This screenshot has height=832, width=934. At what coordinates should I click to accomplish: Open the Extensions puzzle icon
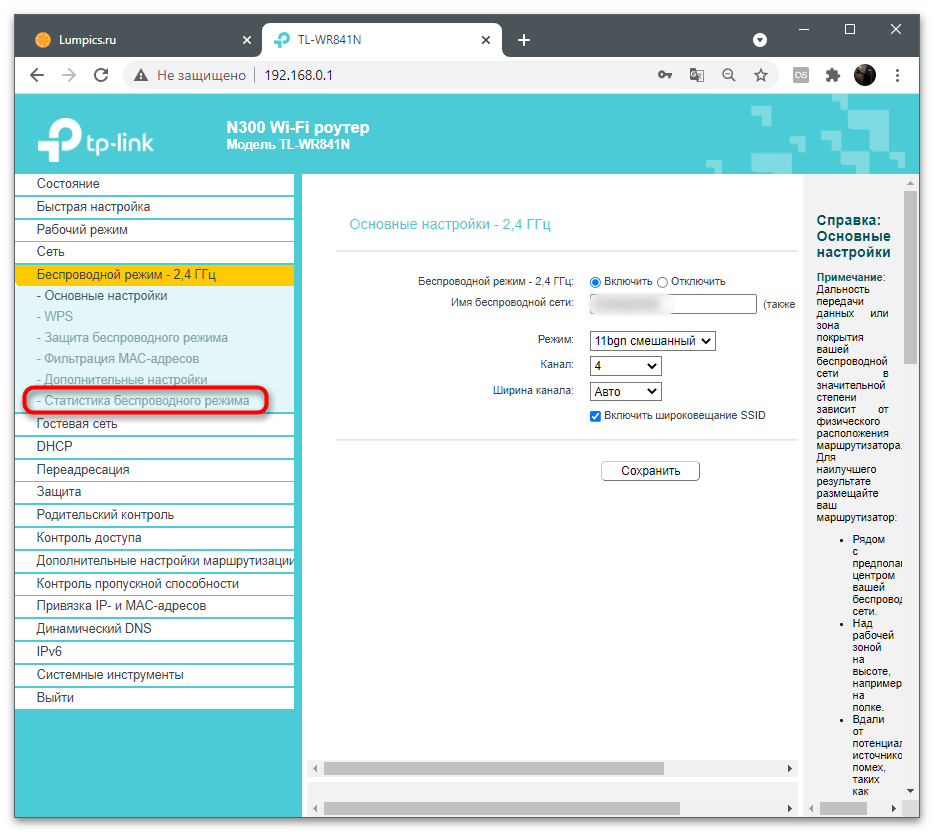click(x=833, y=75)
